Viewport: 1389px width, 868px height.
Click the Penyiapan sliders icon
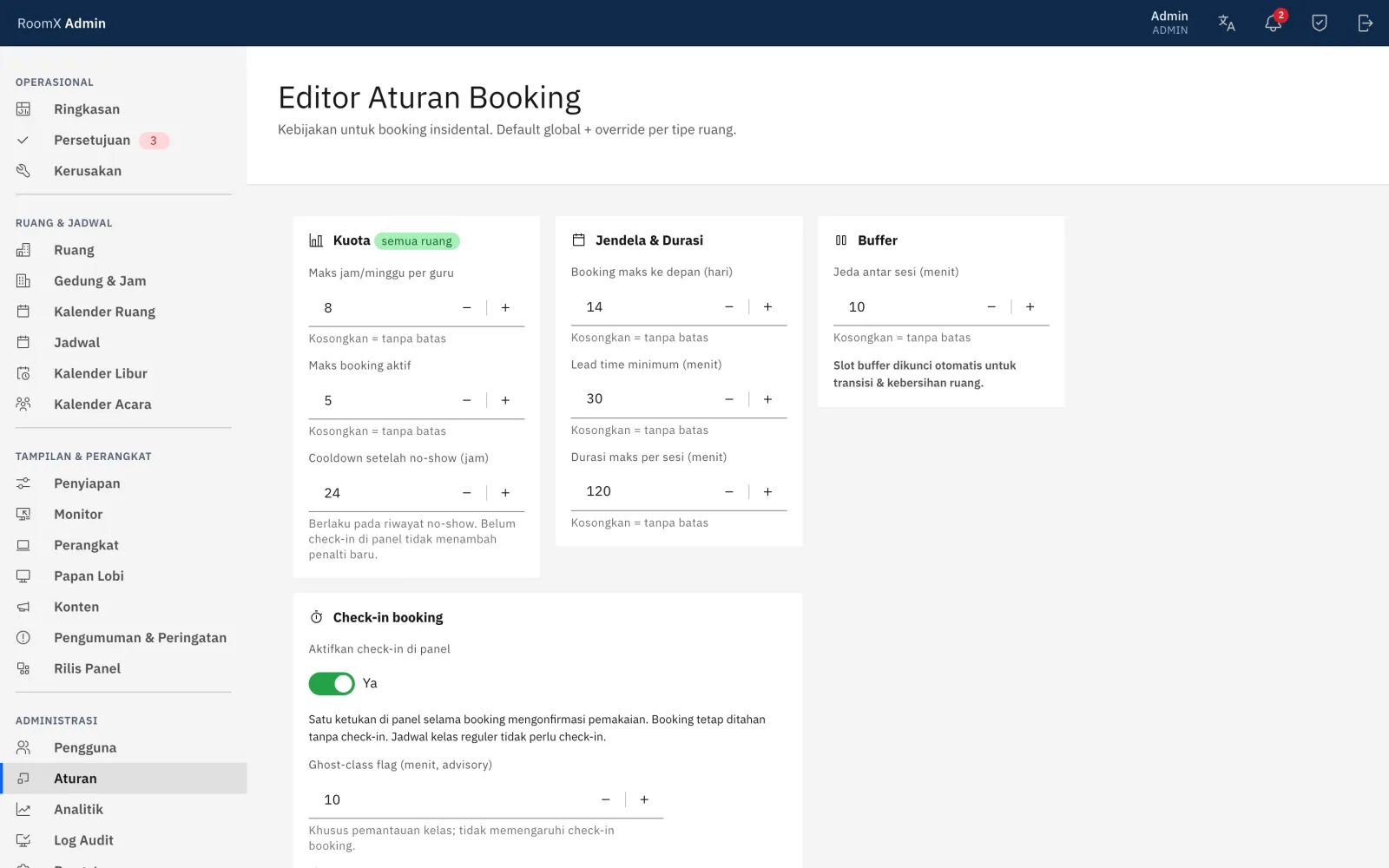[x=23, y=483]
